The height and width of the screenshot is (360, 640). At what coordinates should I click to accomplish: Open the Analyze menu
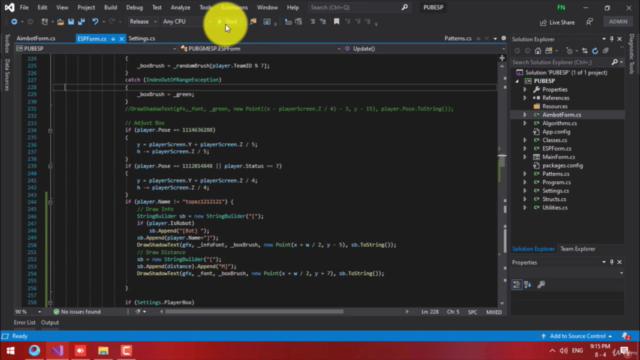[180, 7]
